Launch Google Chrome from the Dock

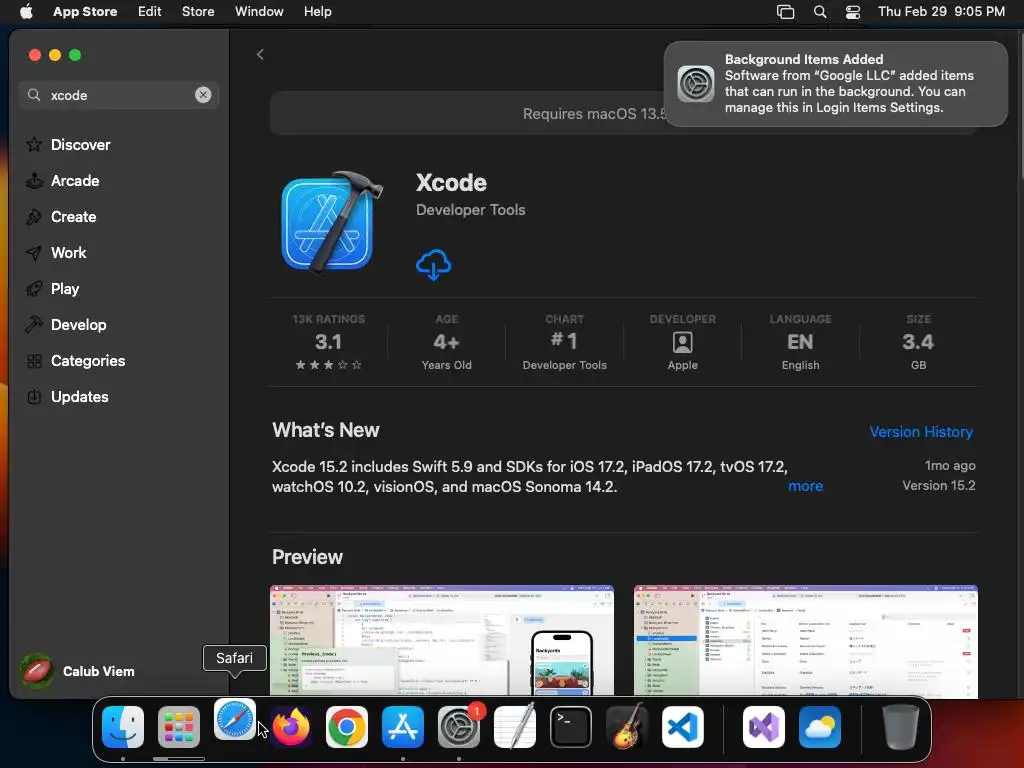click(x=347, y=727)
